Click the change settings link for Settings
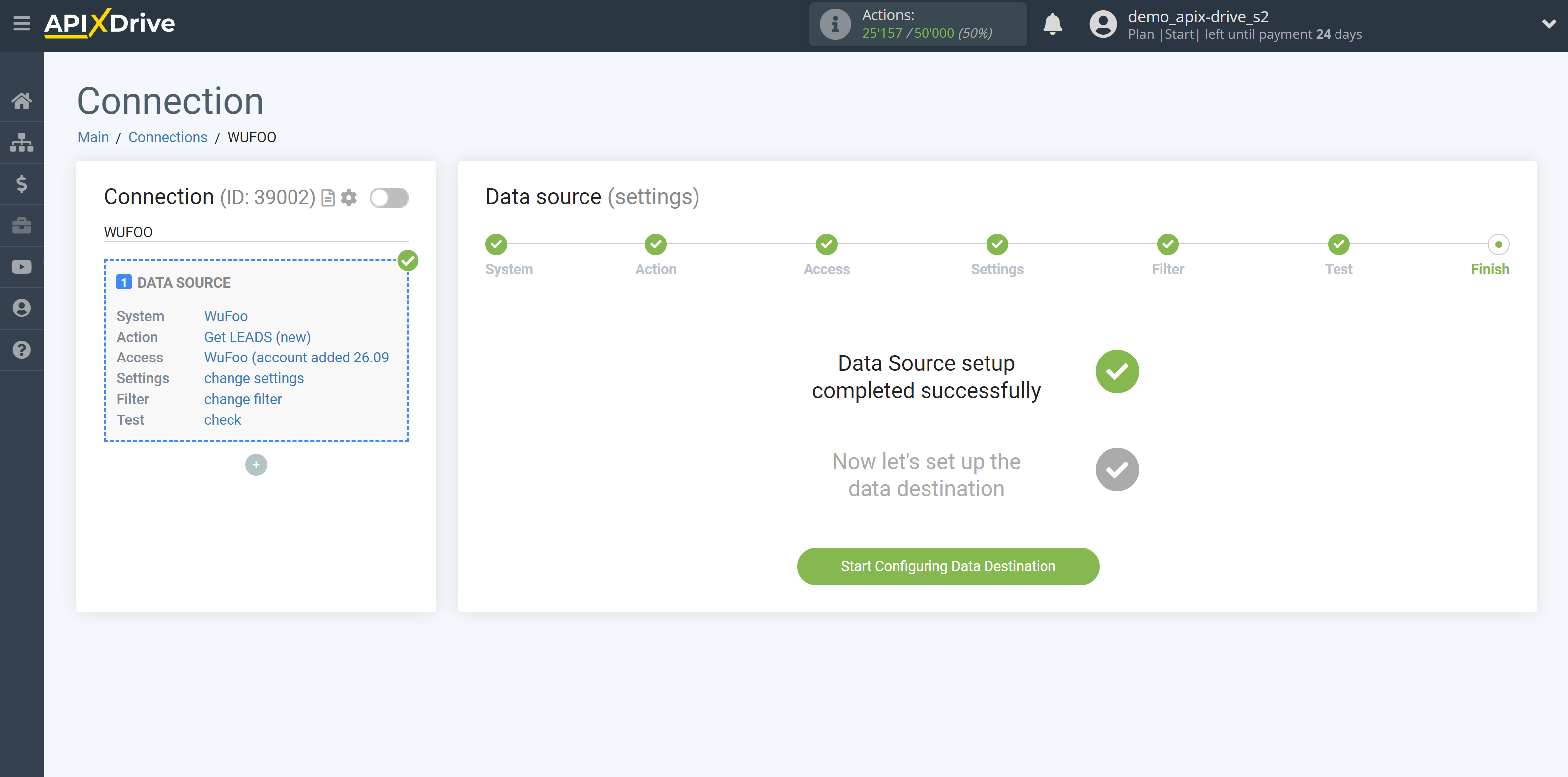The image size is (1568, 777). [x=253, y=378]
